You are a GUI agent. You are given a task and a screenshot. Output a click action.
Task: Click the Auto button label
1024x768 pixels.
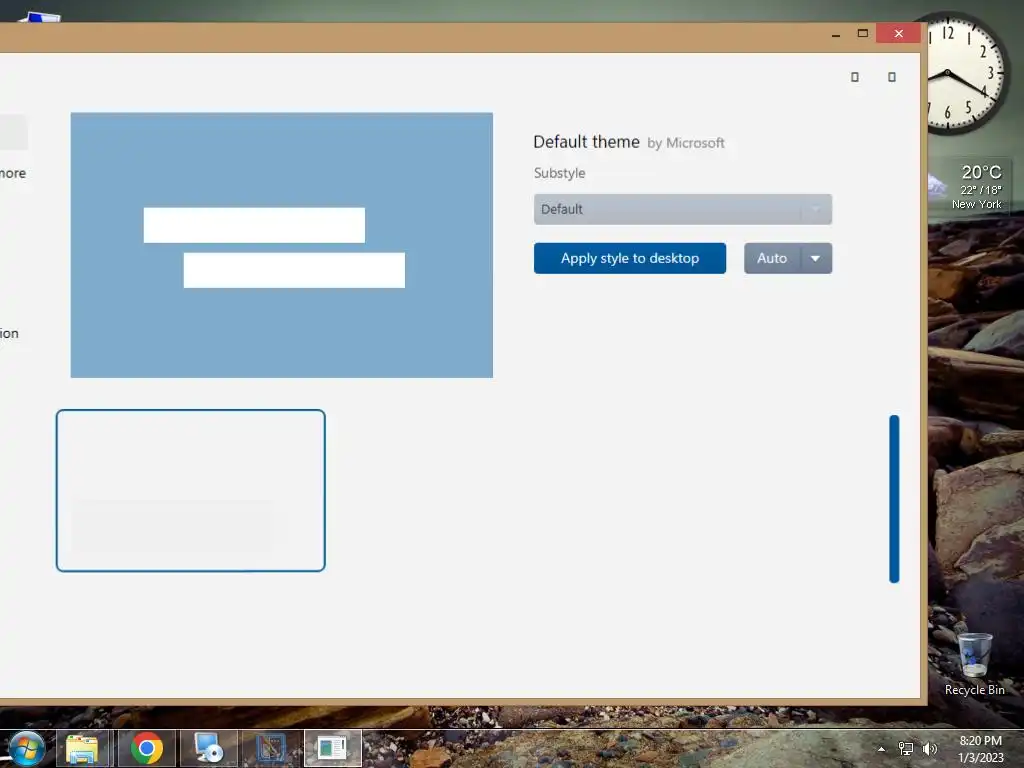click(x=772, y=258)
